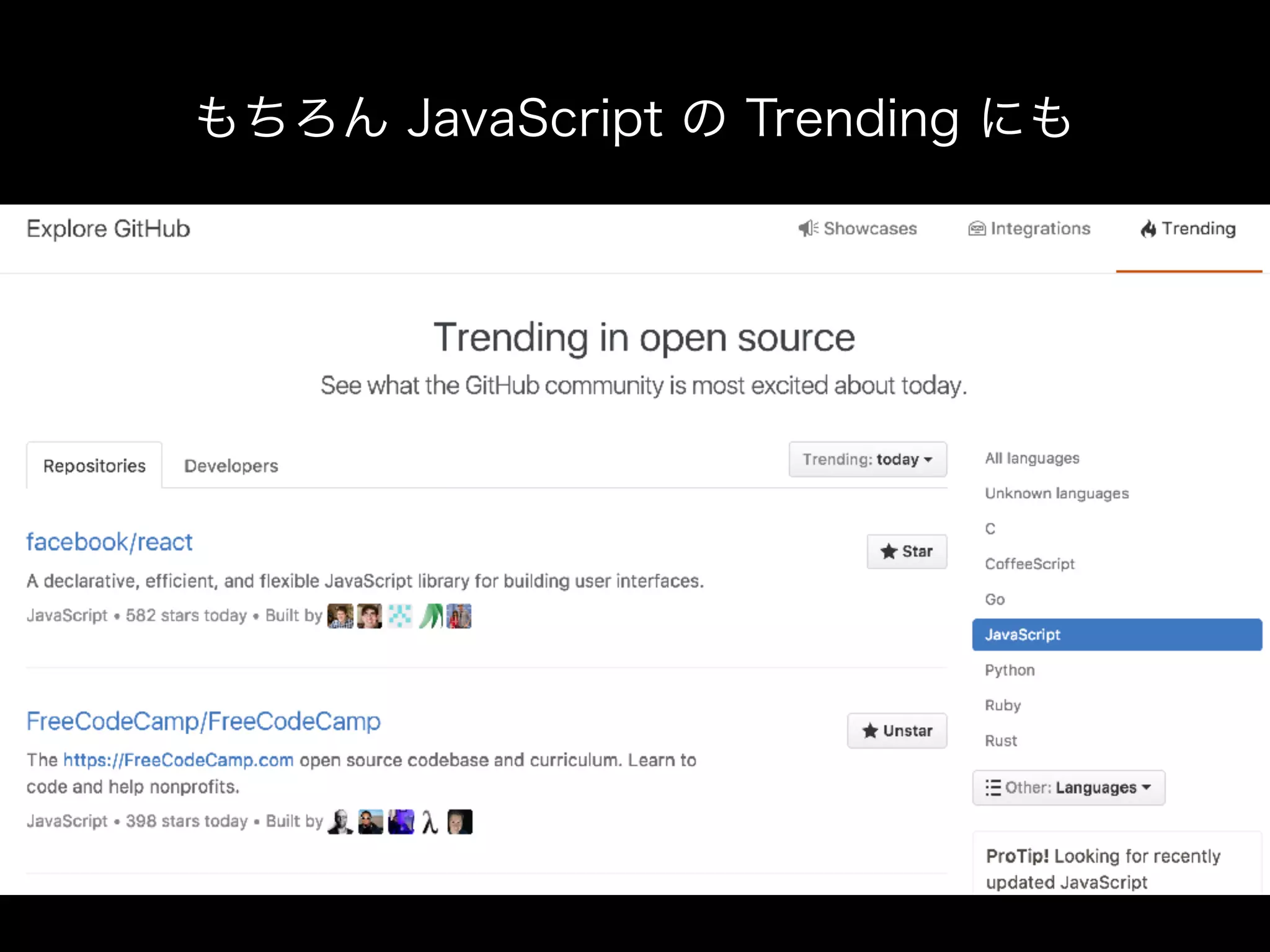Image resolution: width=1270 pixels, height=952 pixels.
Task: Click first contributor avatar for facebook/react
Action: (x=340, y=616)
